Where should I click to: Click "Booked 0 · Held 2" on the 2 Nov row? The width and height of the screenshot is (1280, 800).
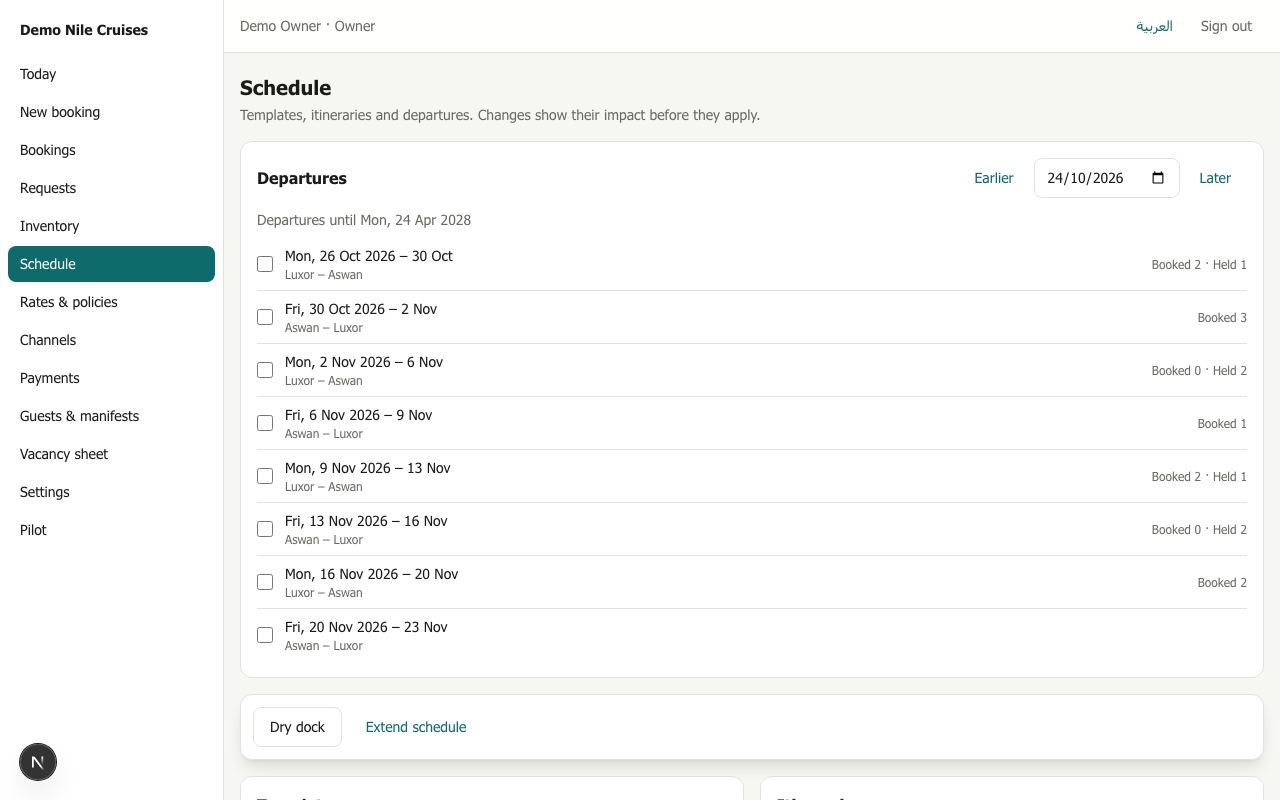click(1199, 371)
